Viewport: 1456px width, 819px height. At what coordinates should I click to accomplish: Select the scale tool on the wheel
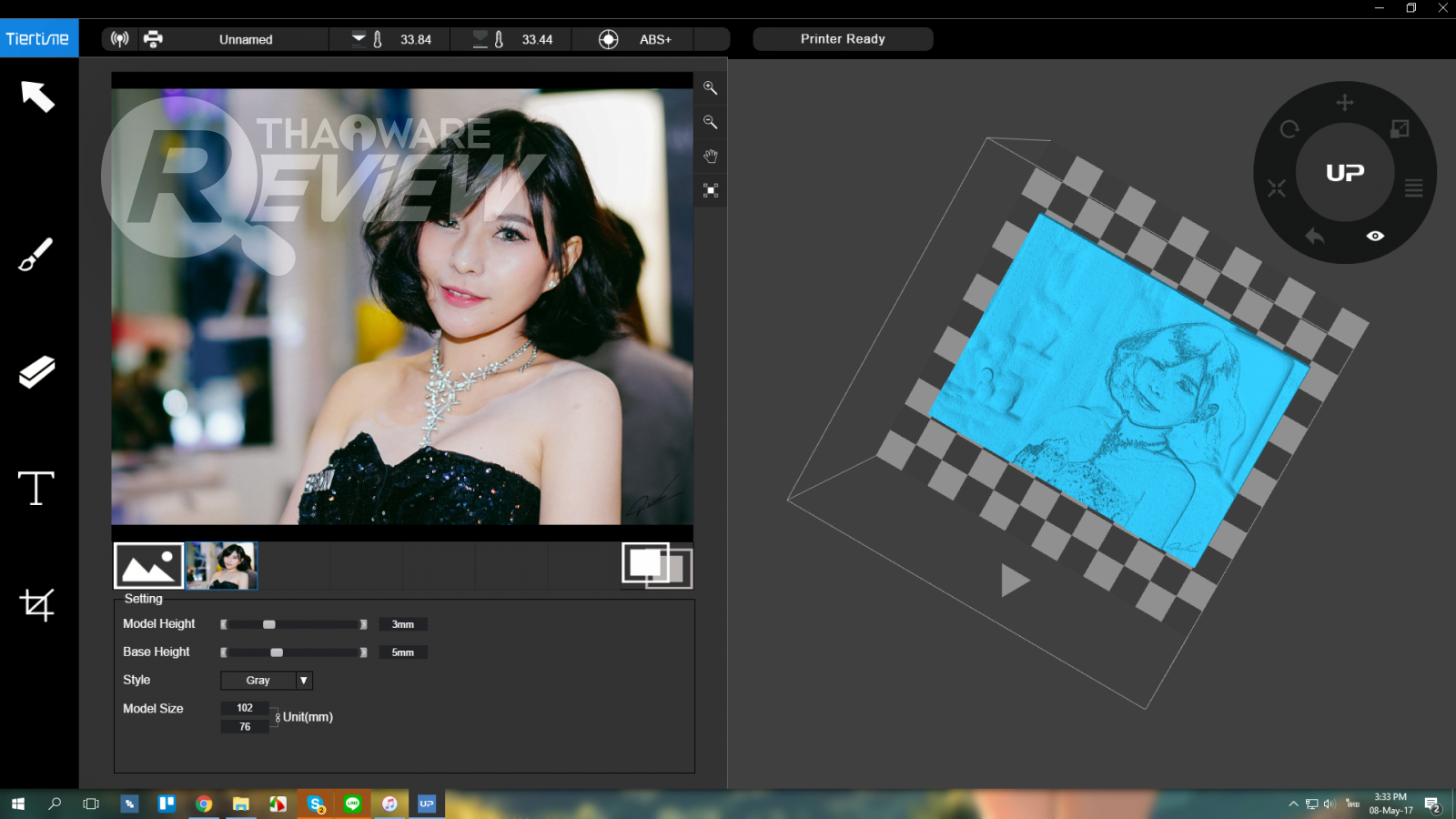(x=1400, y=129)
